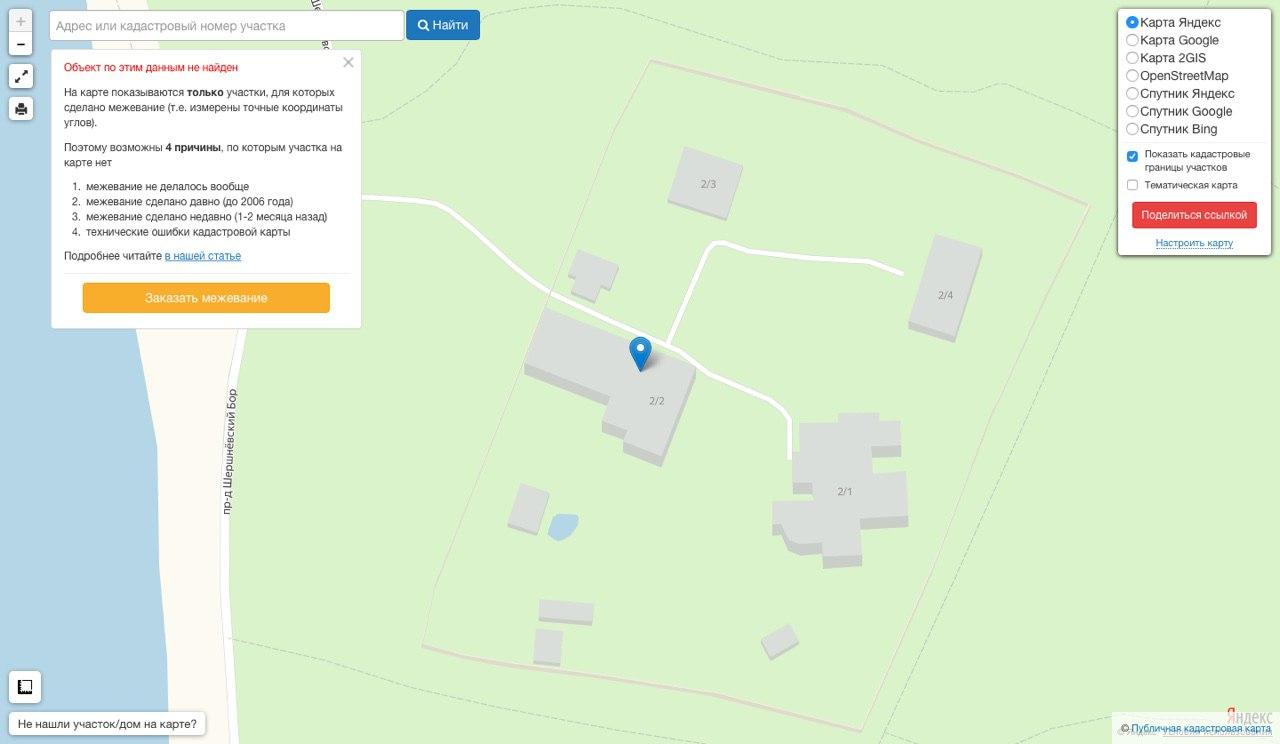Open the ruler measurement tool icon

[x=25, y=687]
